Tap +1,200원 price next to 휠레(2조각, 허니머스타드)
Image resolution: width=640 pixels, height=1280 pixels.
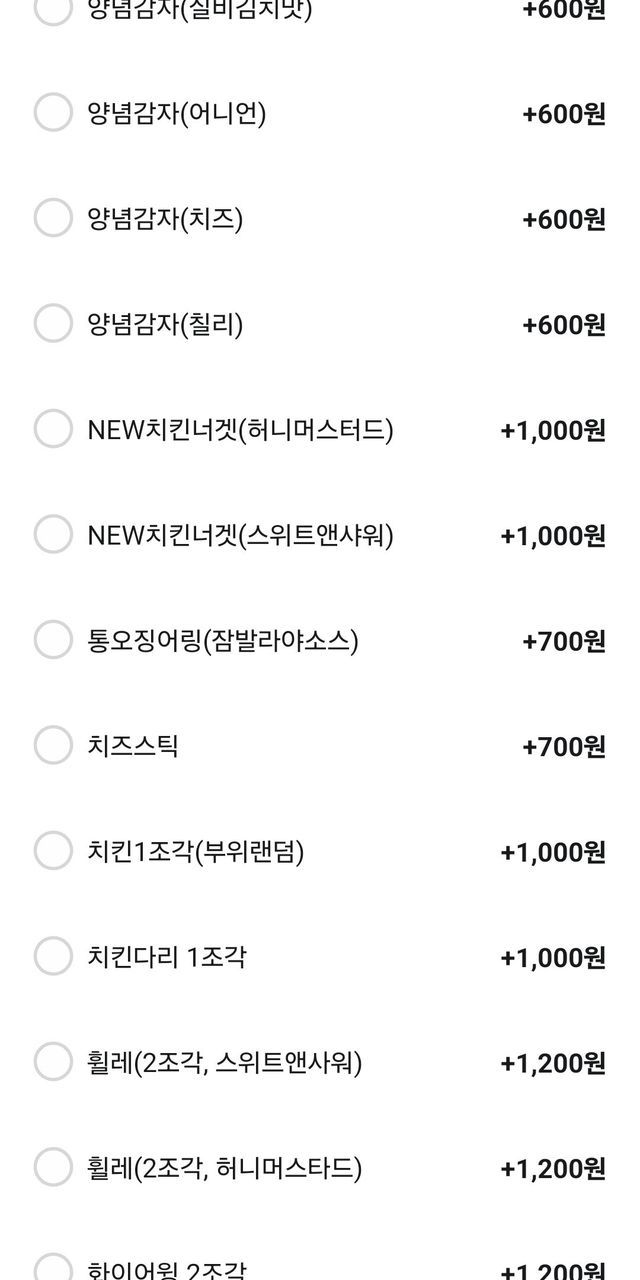pos(552,1169)
